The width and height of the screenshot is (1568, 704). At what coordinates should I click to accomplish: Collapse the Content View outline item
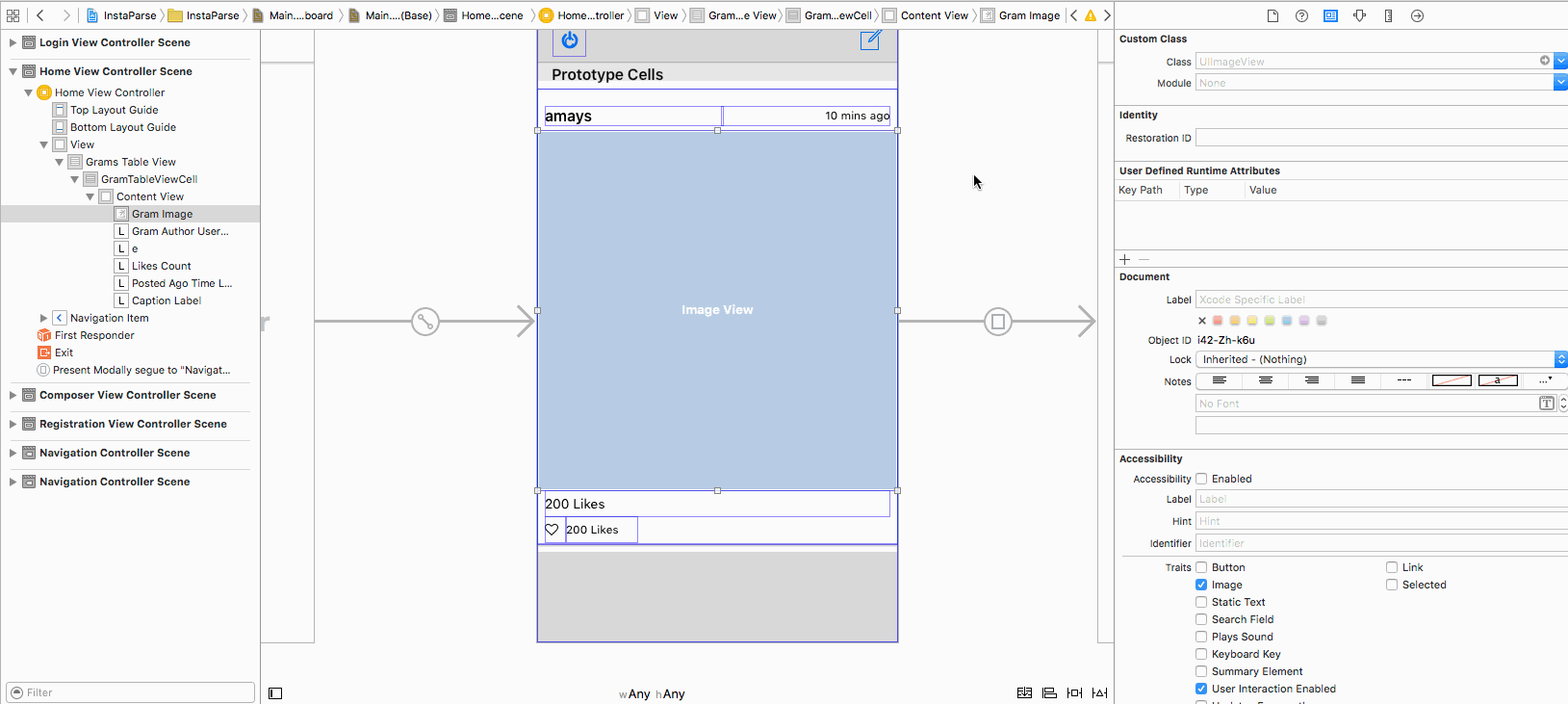(x=90, y=196)
